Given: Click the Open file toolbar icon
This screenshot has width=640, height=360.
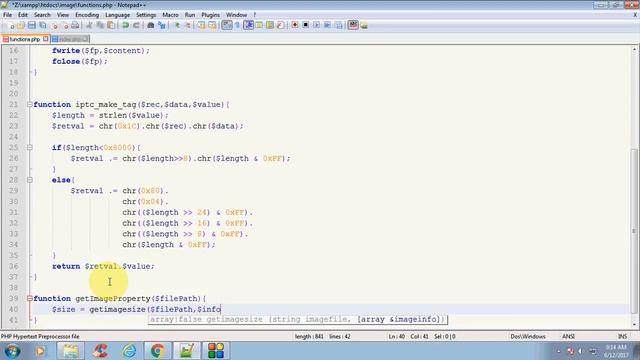Looking at the screenshot, I should pos(21,25).
